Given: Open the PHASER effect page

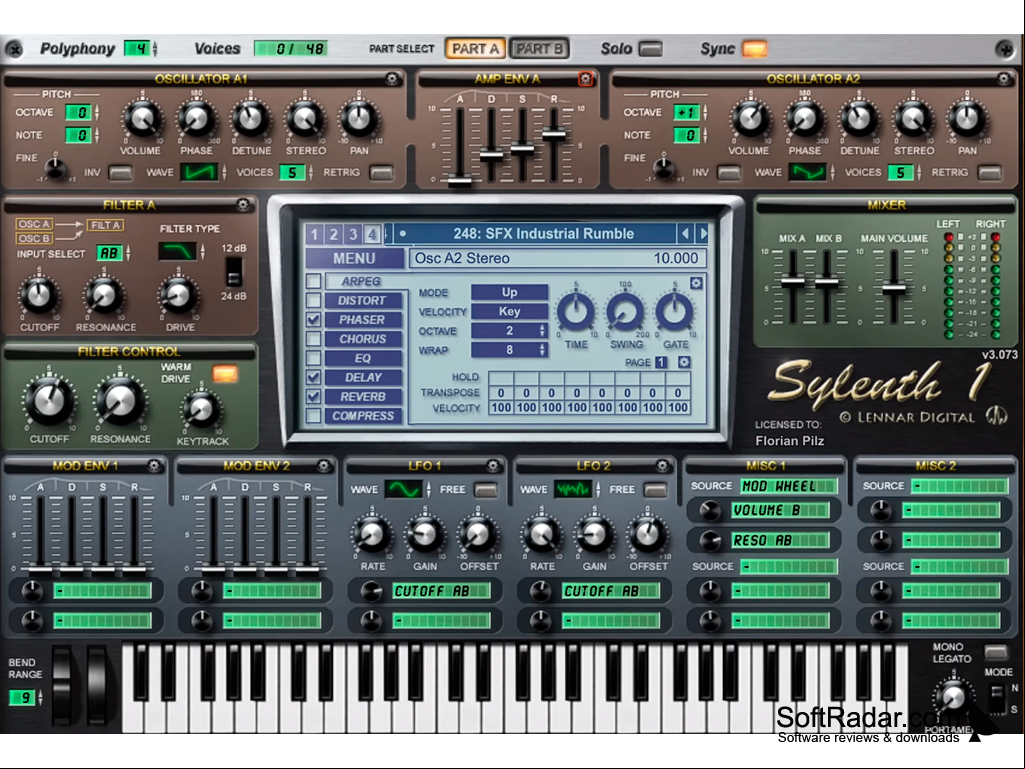Looking at the screenshot, I should [x=363, y=320].
